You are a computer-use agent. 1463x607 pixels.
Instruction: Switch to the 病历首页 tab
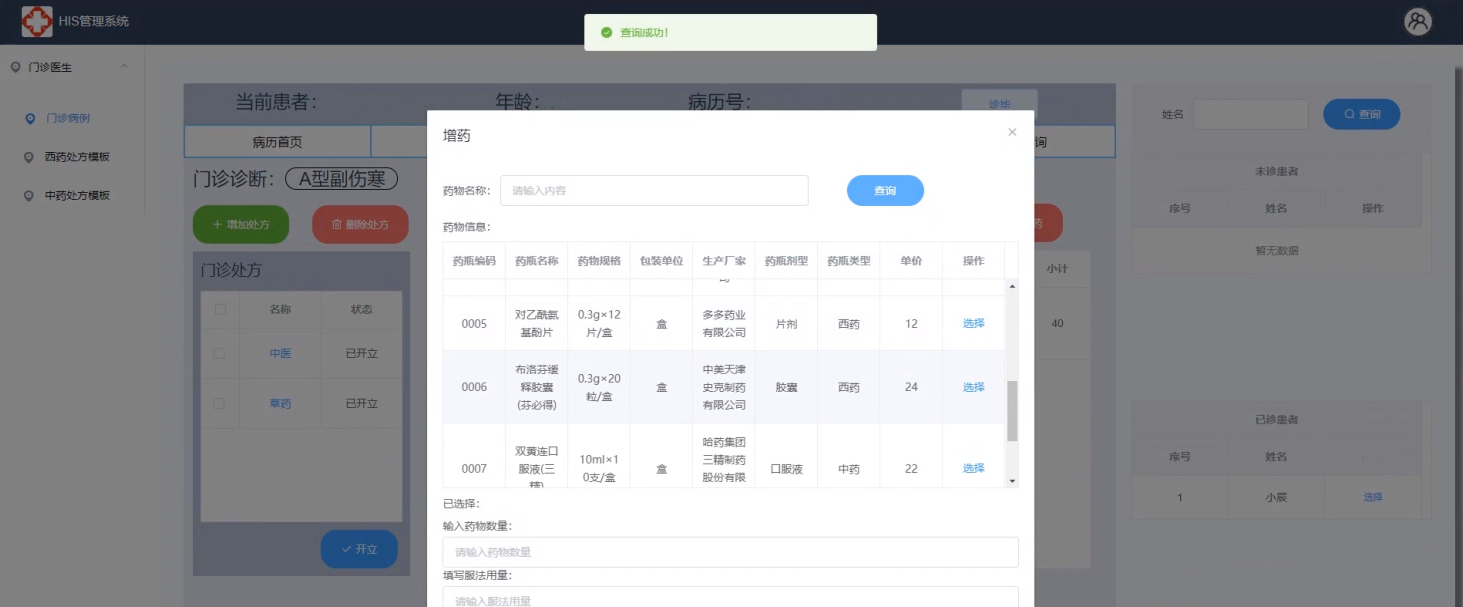tap(277, 143)
